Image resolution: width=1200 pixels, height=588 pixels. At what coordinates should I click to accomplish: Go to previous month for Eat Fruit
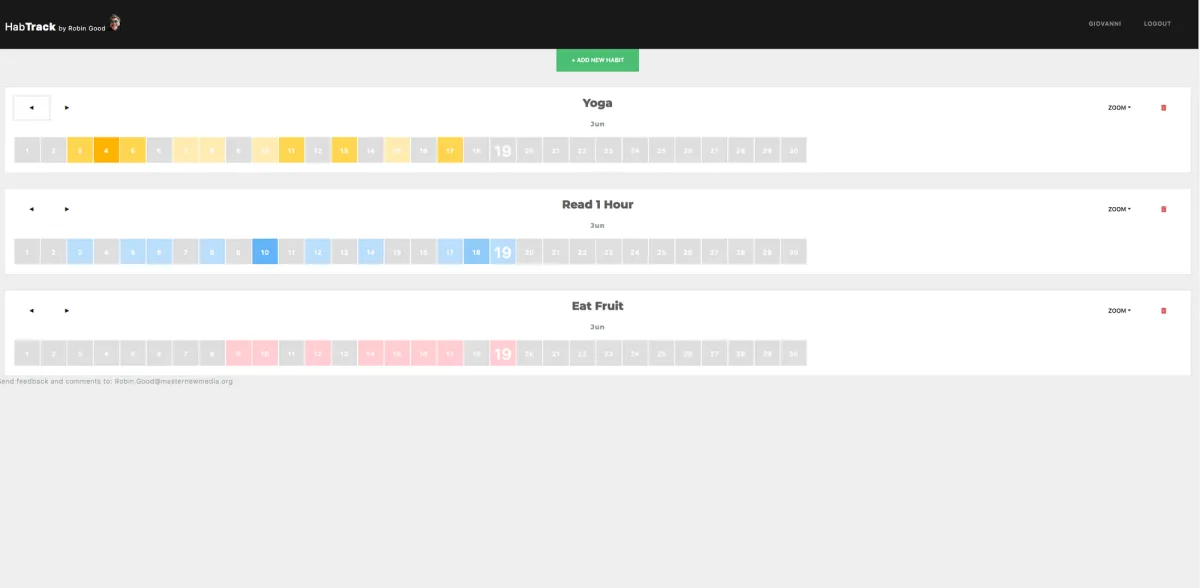coord(31,310)
